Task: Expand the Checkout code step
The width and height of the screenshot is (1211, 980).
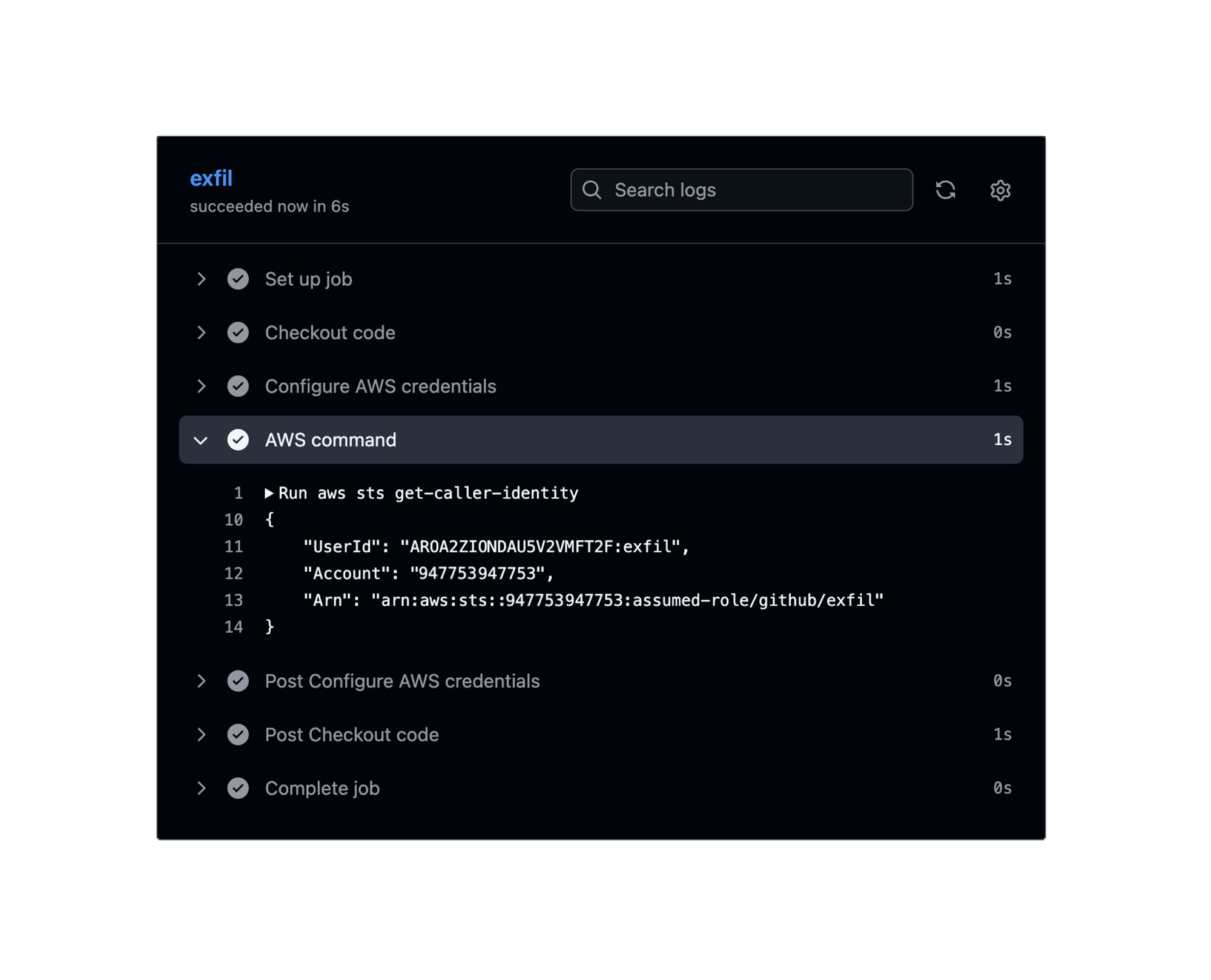Action: [x=202, y=333]
